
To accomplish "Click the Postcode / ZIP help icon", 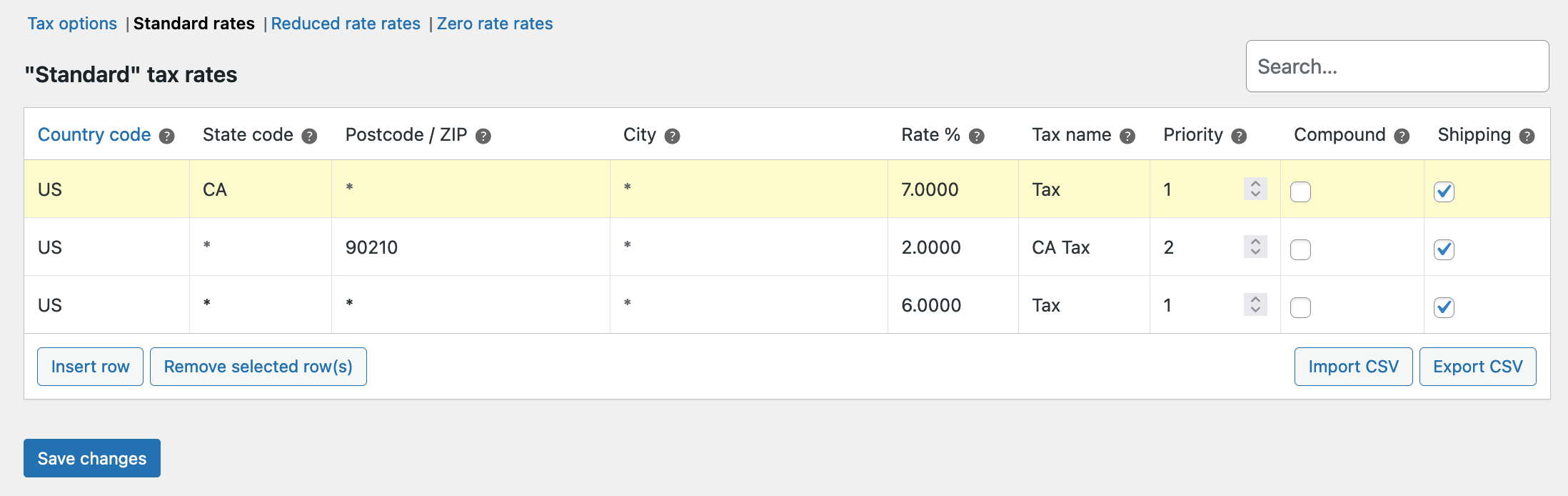I will (x=483, y=136).
